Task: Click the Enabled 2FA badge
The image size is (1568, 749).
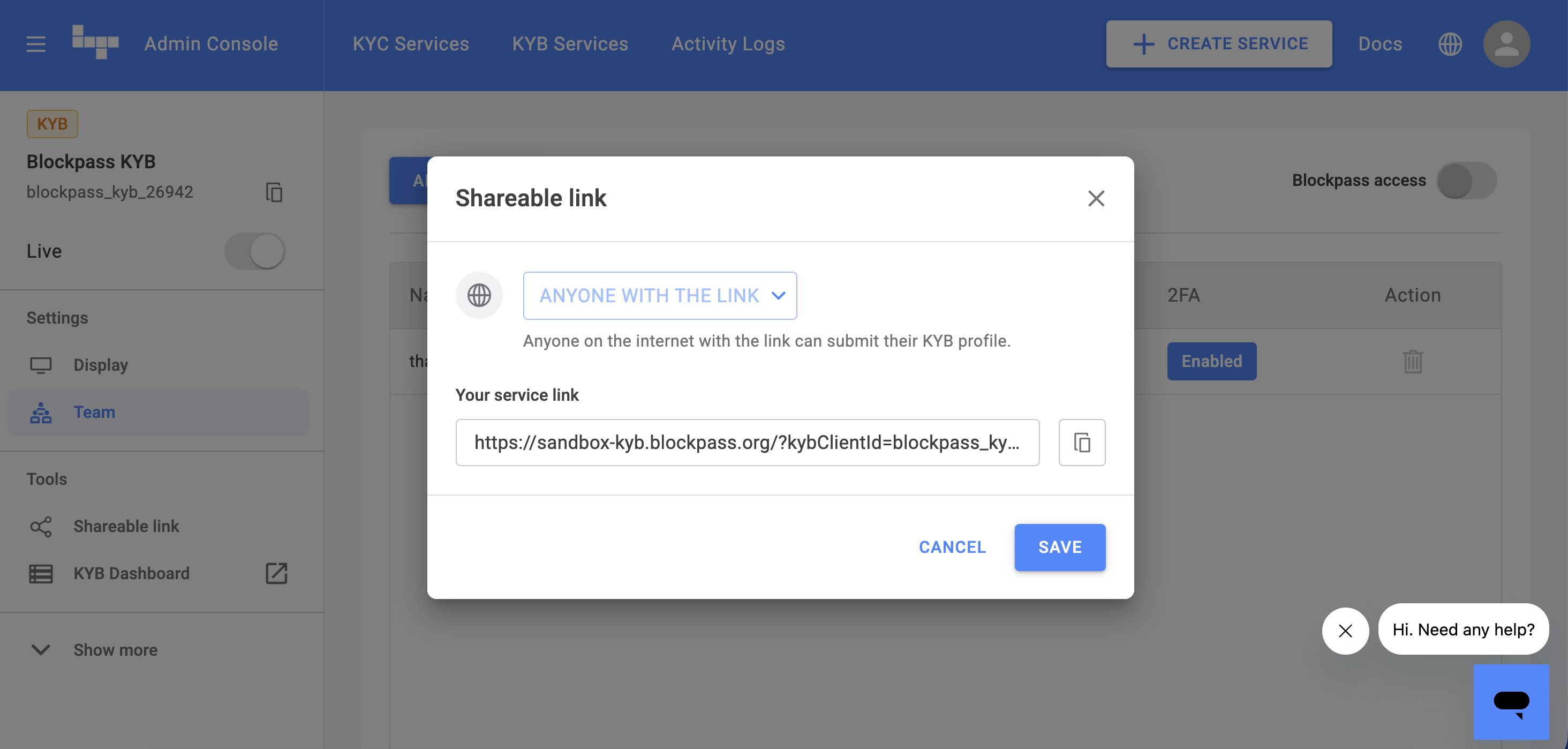Action: 1211,362
